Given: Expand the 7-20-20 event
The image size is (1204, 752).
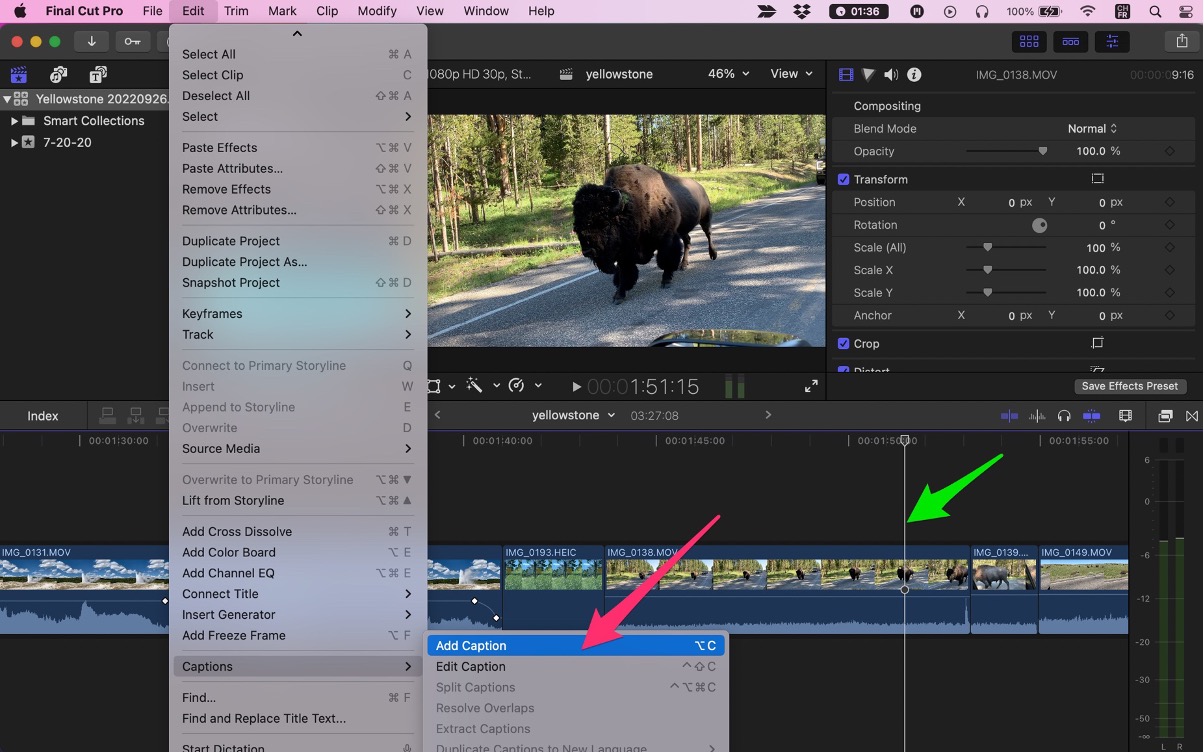Looking at the screenshot, I should point(14,143).
